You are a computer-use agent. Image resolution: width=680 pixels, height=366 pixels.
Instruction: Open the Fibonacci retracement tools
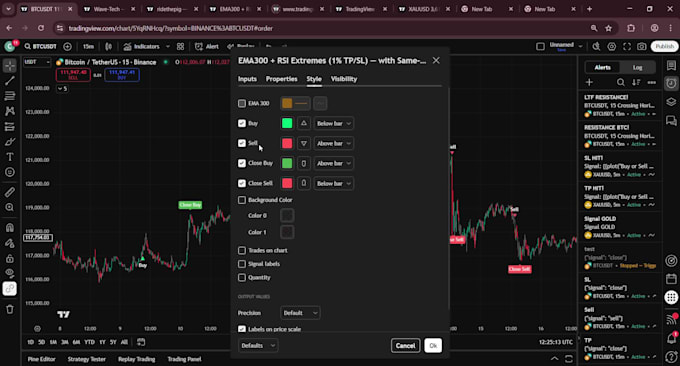pyautogui.click(x=10, y=96)
